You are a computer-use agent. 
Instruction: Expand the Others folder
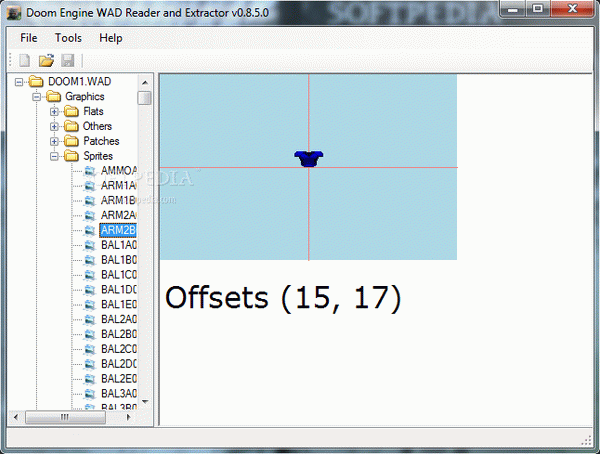(x=54, y=126)
